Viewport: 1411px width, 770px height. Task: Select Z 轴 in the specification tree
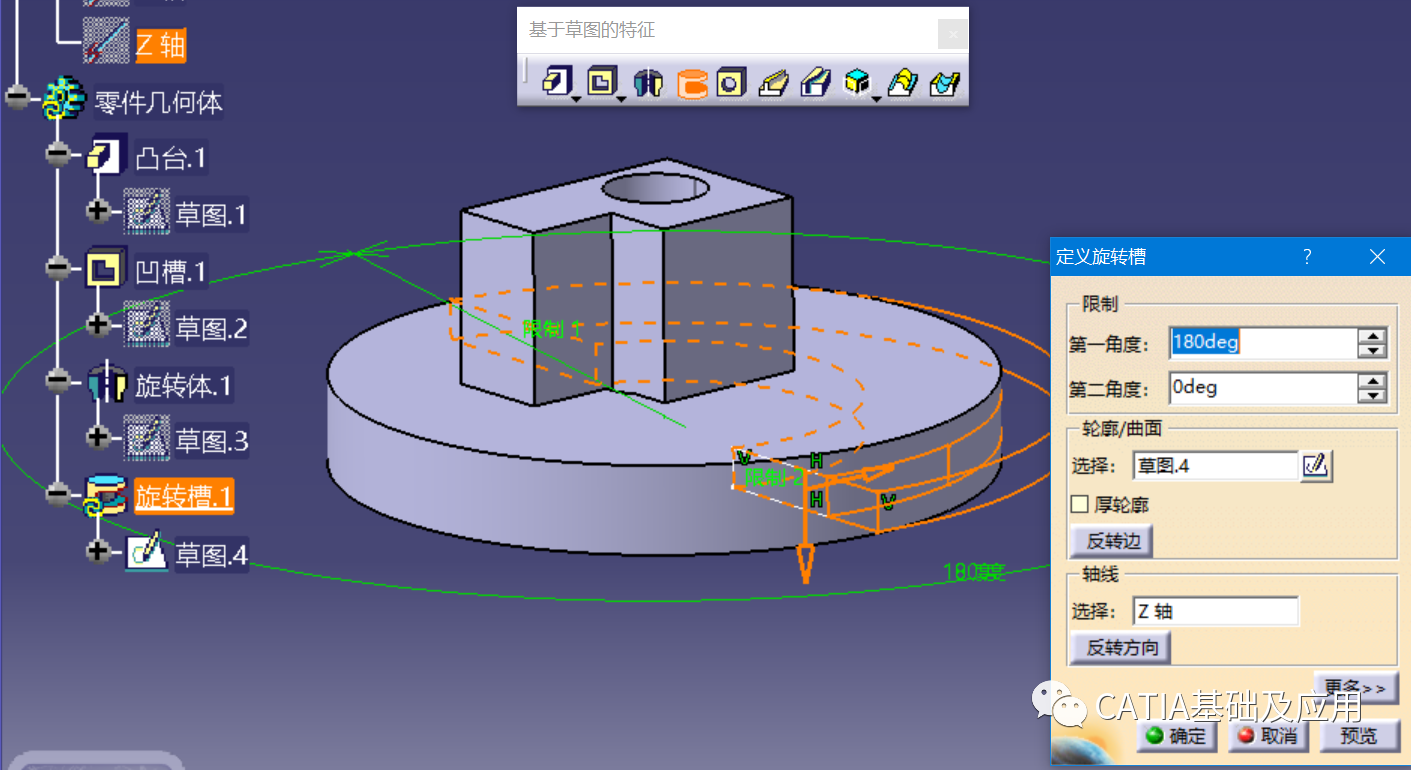click(x=160, y=44)
